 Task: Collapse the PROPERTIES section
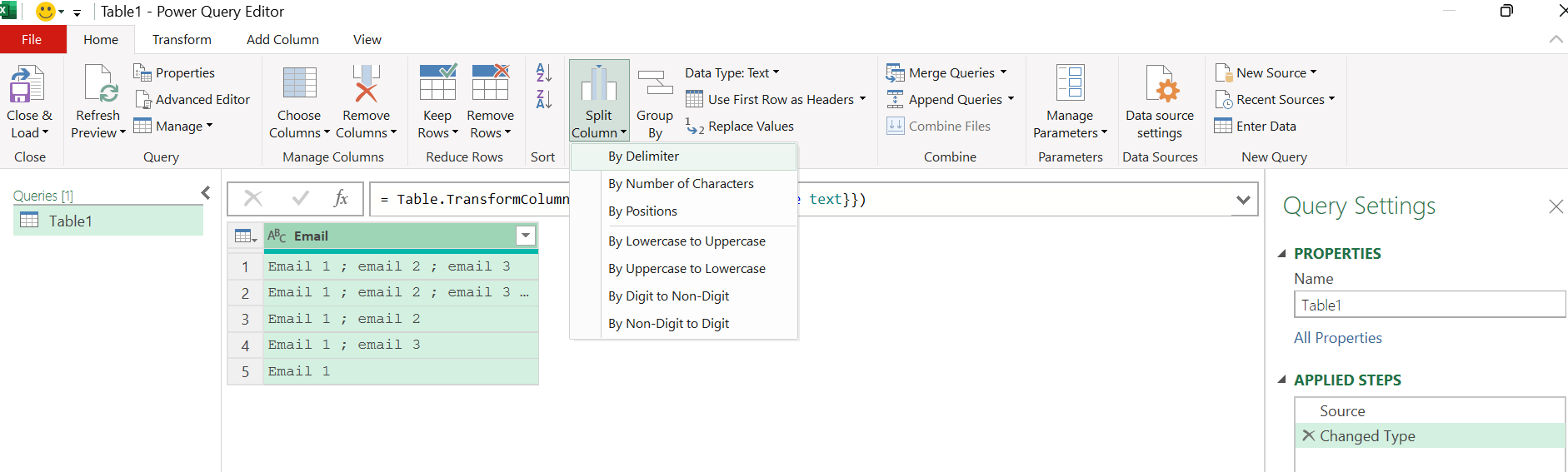pos(1281,254)
